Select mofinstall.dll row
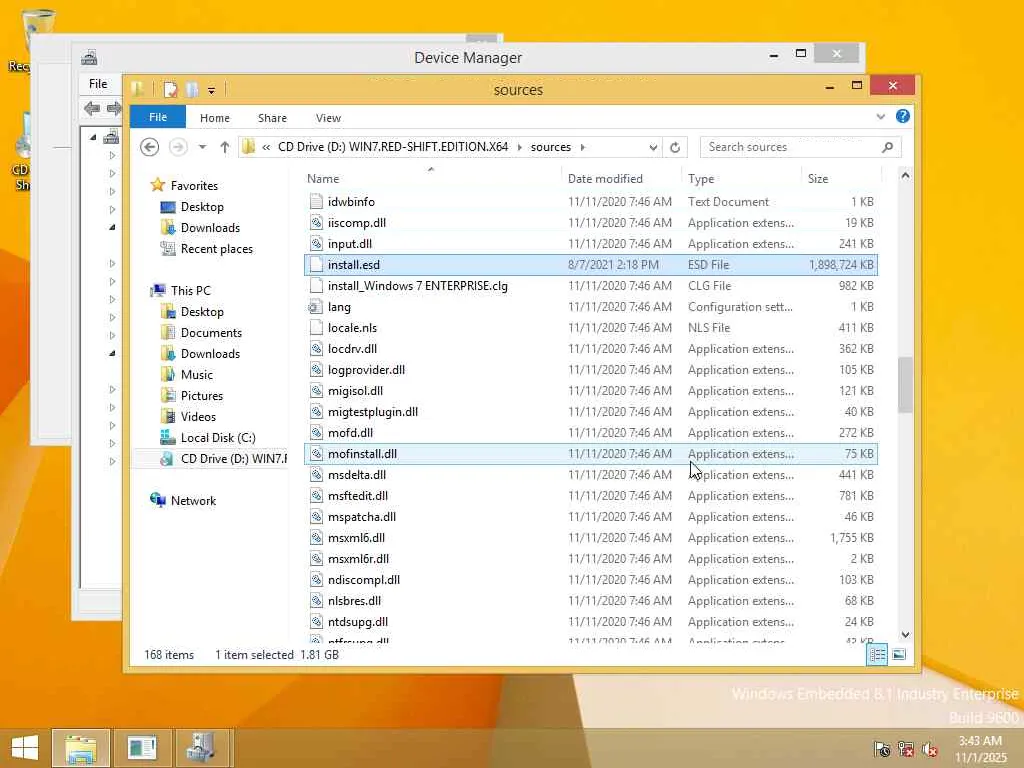The height and width of the screenshot is (768, 1024). pyautogui.click(x=591, y=453)
